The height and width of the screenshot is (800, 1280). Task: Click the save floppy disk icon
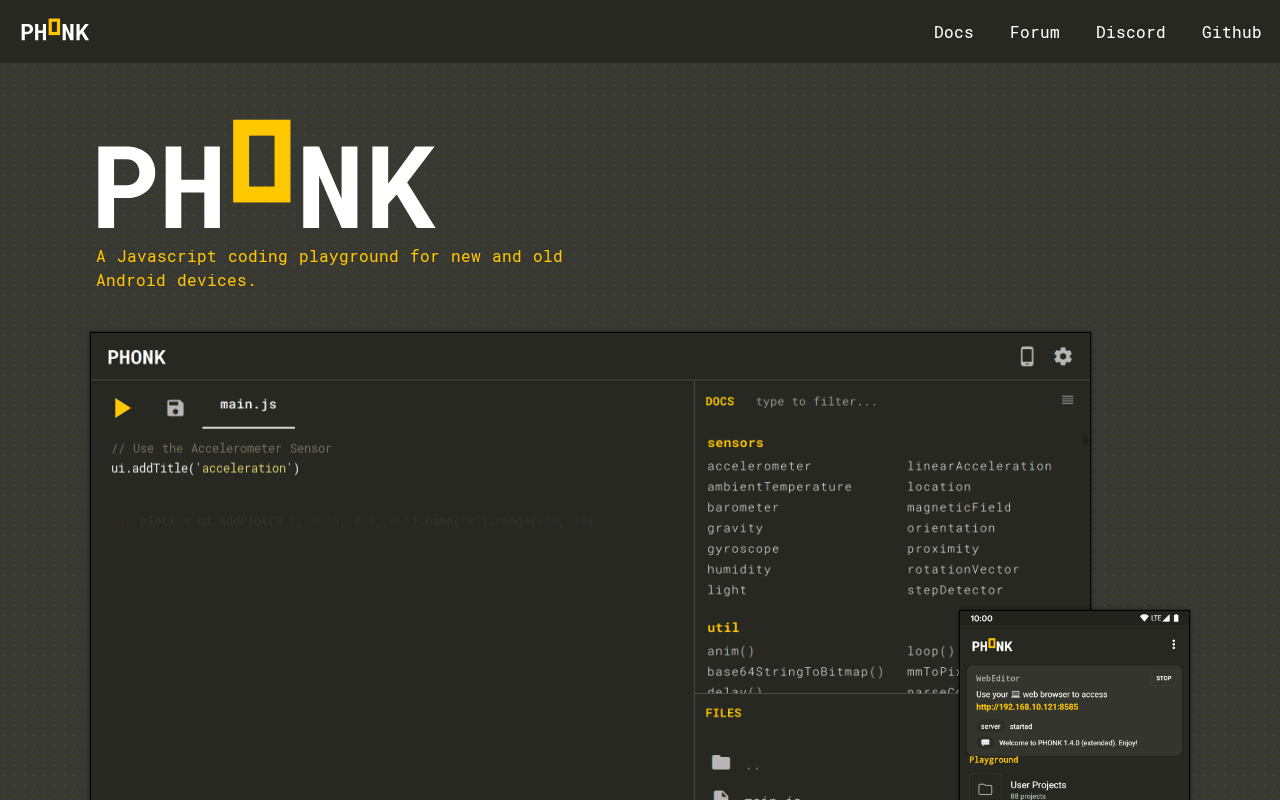[175, 408]
